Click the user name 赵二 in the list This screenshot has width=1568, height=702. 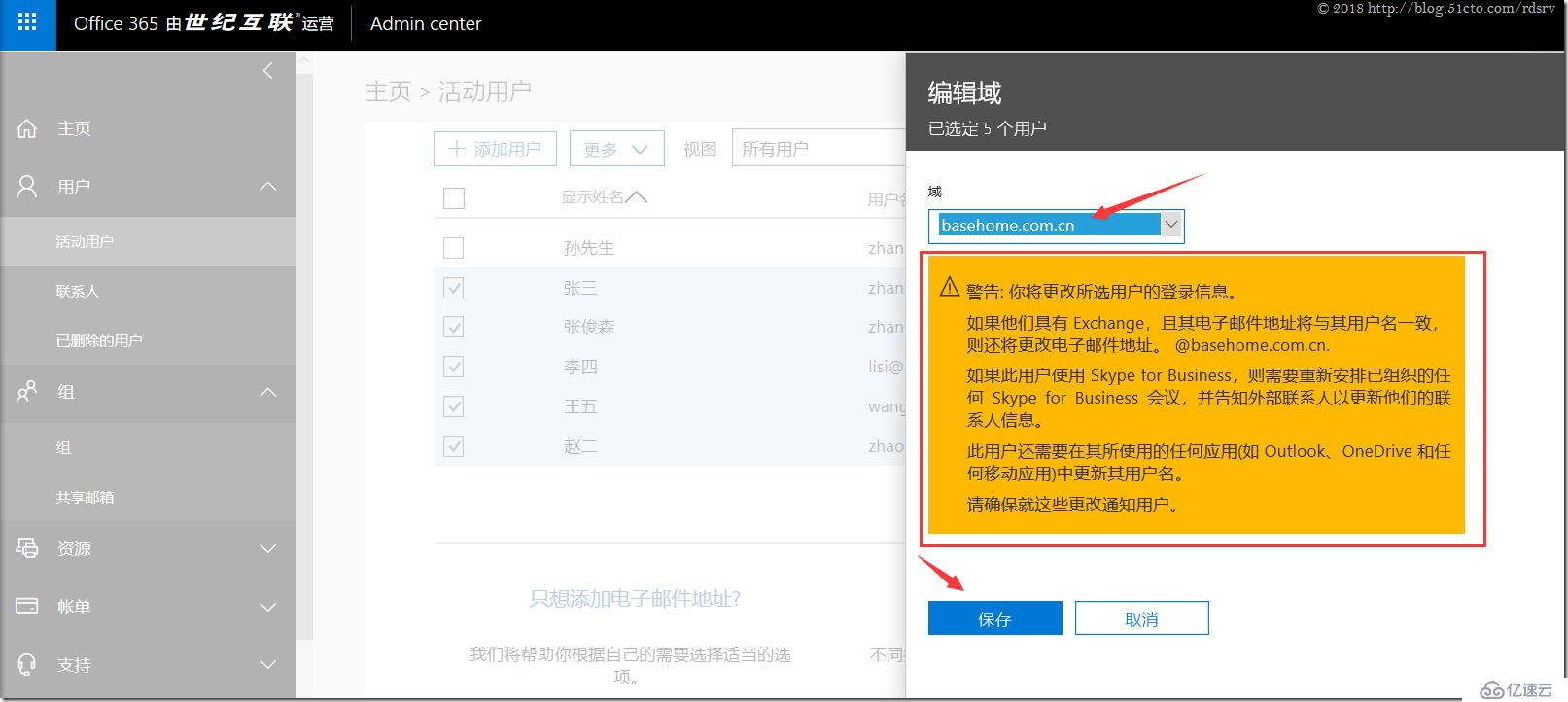tap(580, 446)
